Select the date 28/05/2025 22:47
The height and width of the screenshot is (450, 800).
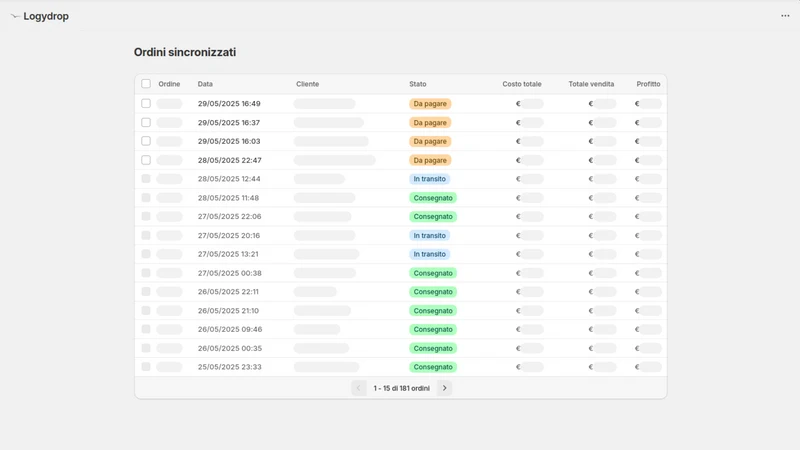[230, 160]
